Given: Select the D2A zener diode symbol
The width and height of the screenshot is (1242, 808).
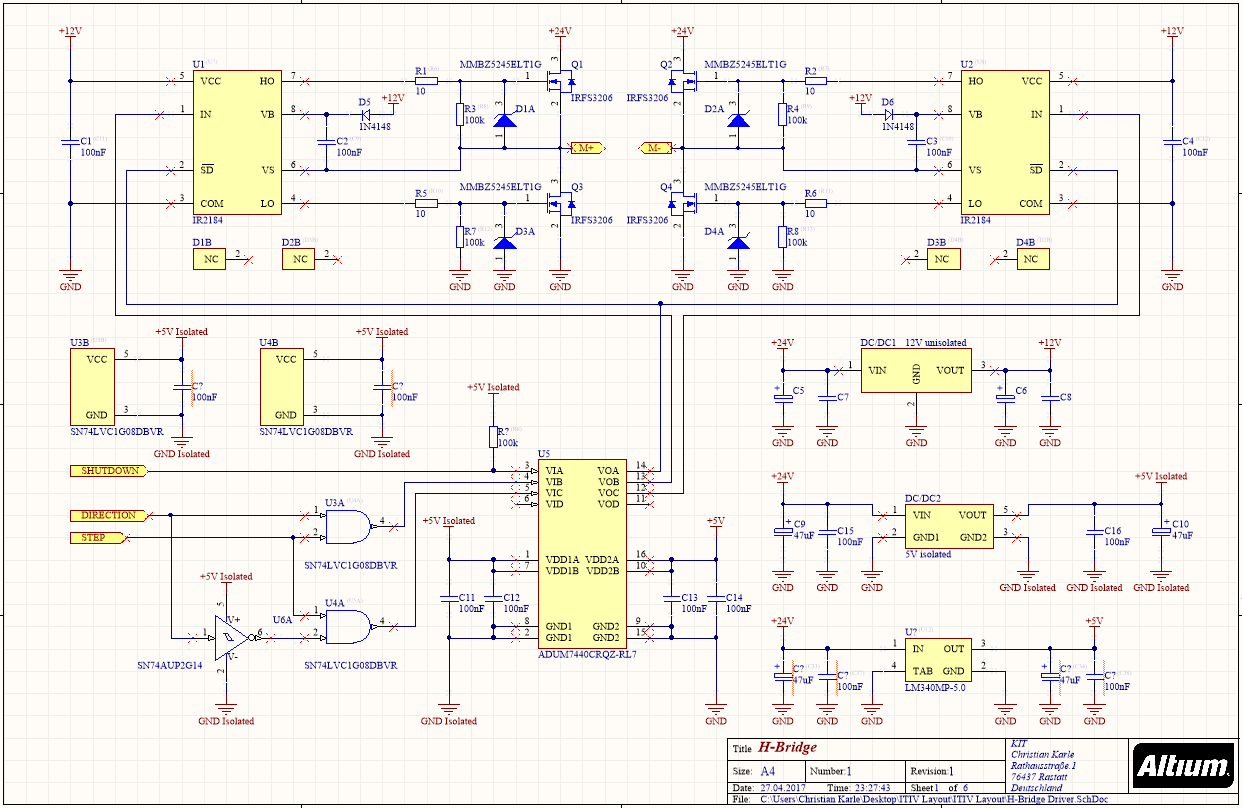Looking at the screenshot, I should 737,121.
